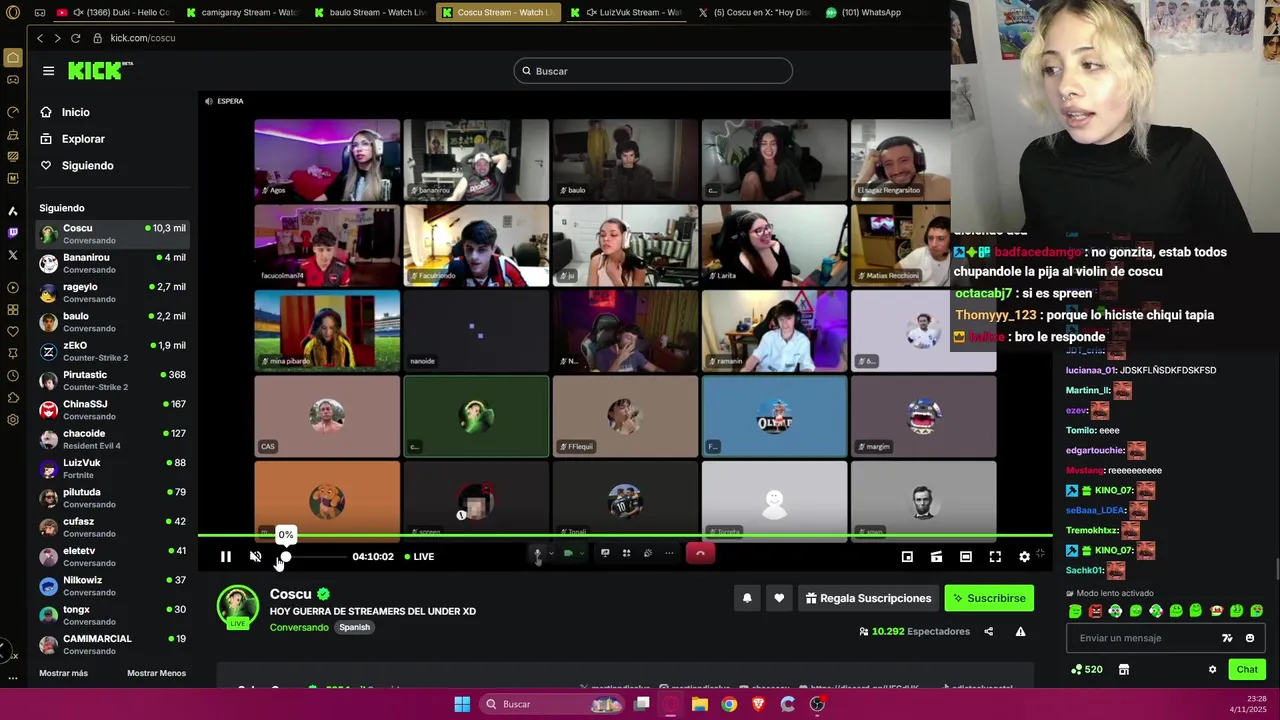This screenshot has height=720, width=1280.
Task: Select rageylo channel in sidebar
Action: tap(112, 292)
